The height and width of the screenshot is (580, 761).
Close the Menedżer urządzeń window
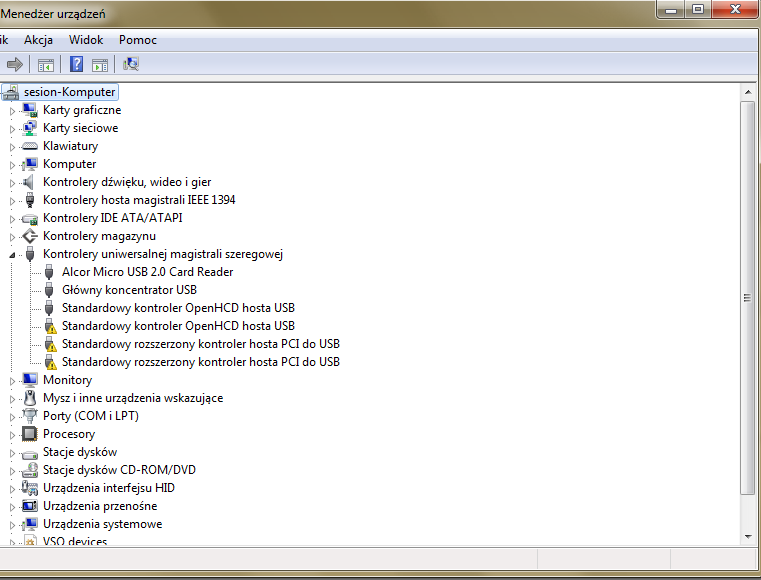point(735,10)
